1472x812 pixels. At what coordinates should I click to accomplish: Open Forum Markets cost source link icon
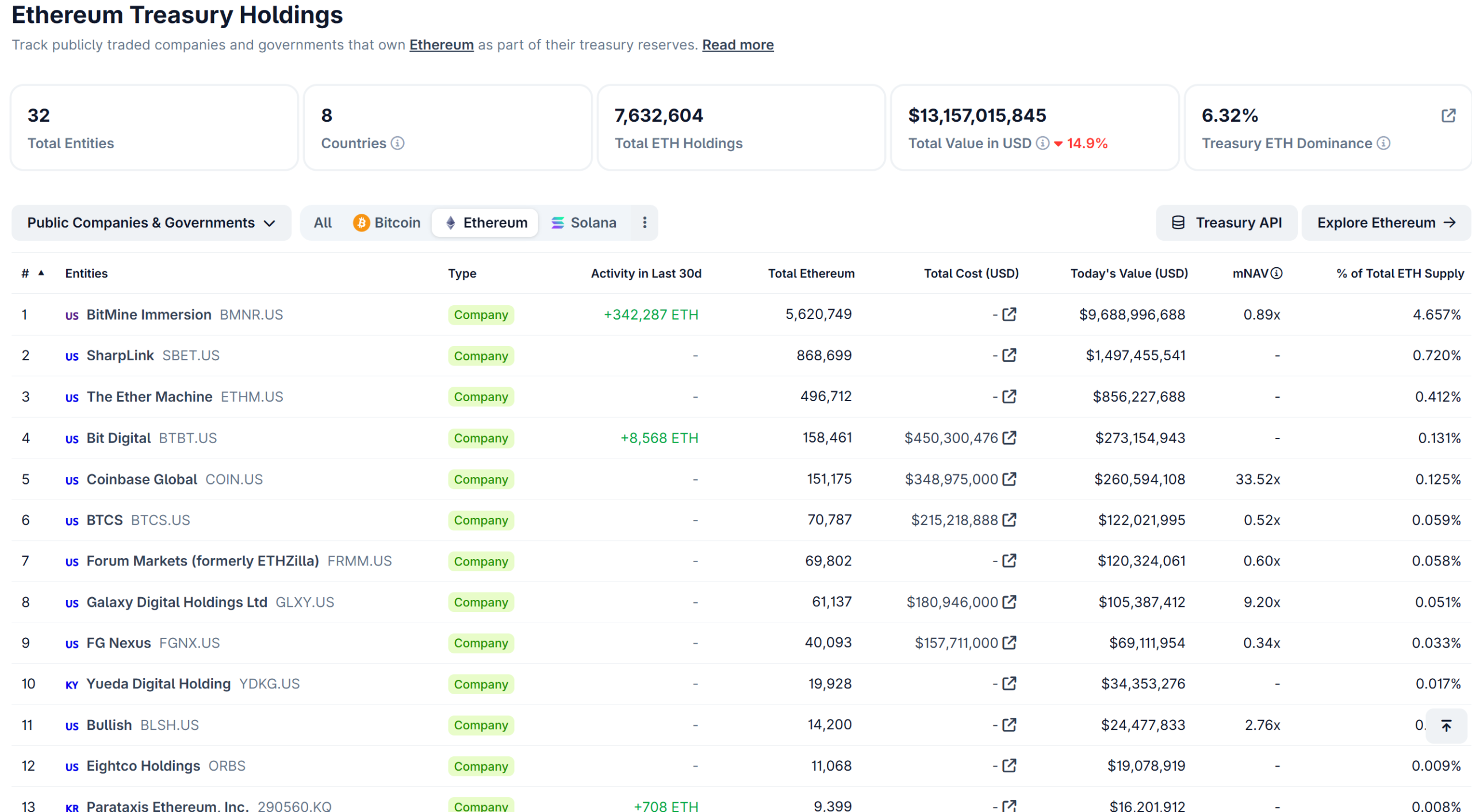point(1009,561)
